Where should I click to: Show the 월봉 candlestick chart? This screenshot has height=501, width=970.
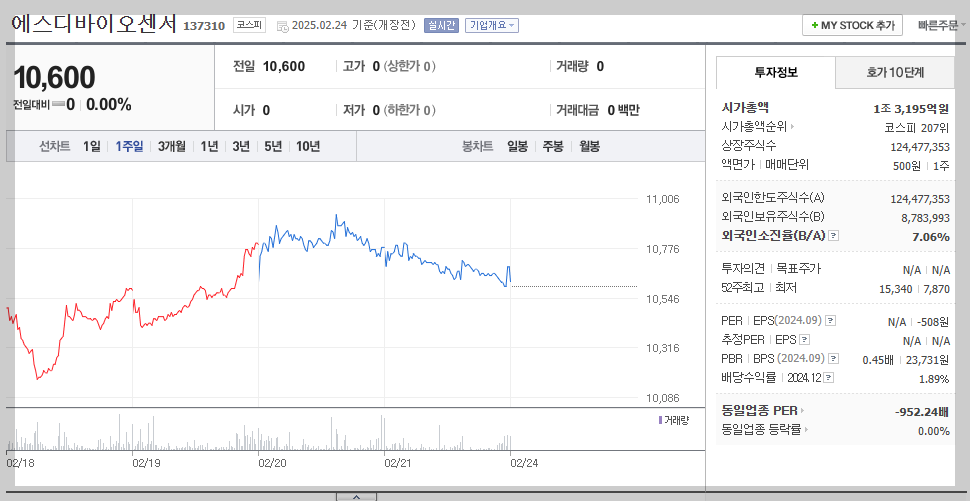590,147
